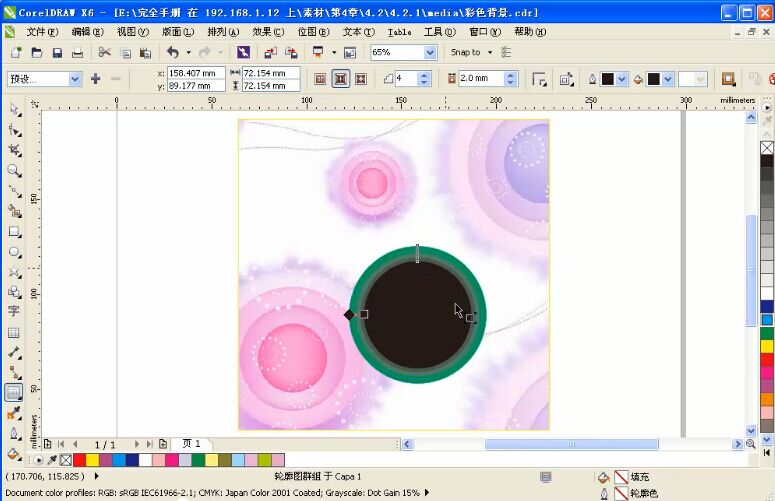Select the Basic Shapes tool

(15, 292)
